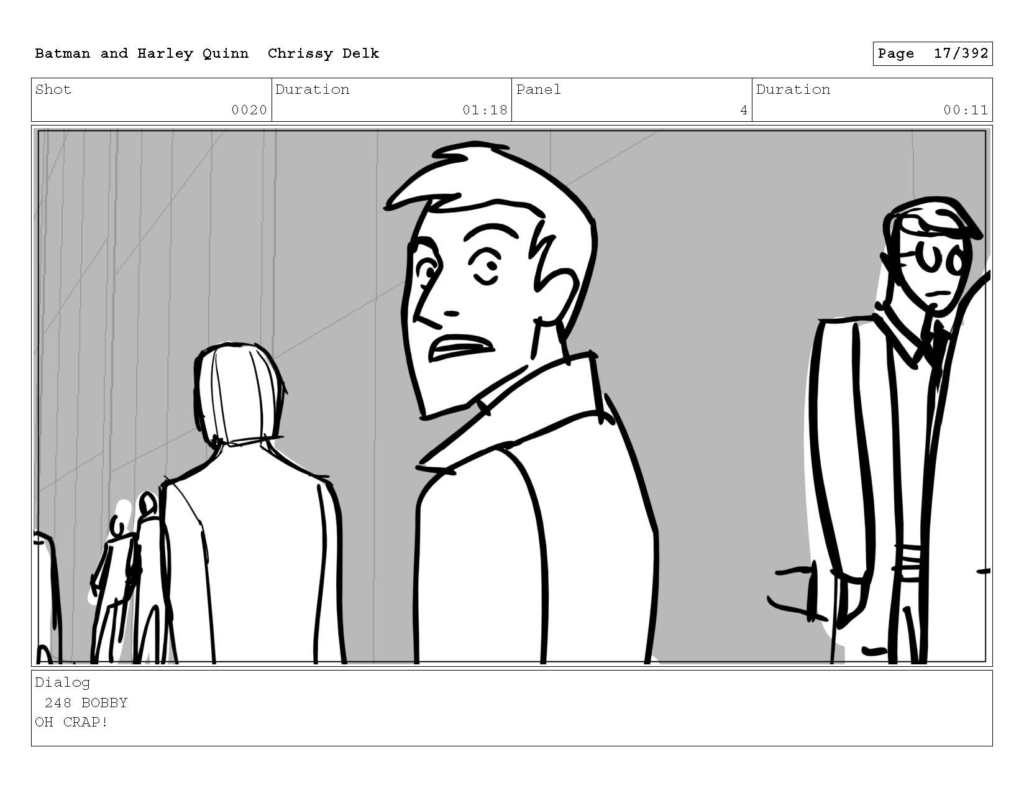Click the shot duration value '01:18'
This screenshot has width=1024, height=793.
485,110
